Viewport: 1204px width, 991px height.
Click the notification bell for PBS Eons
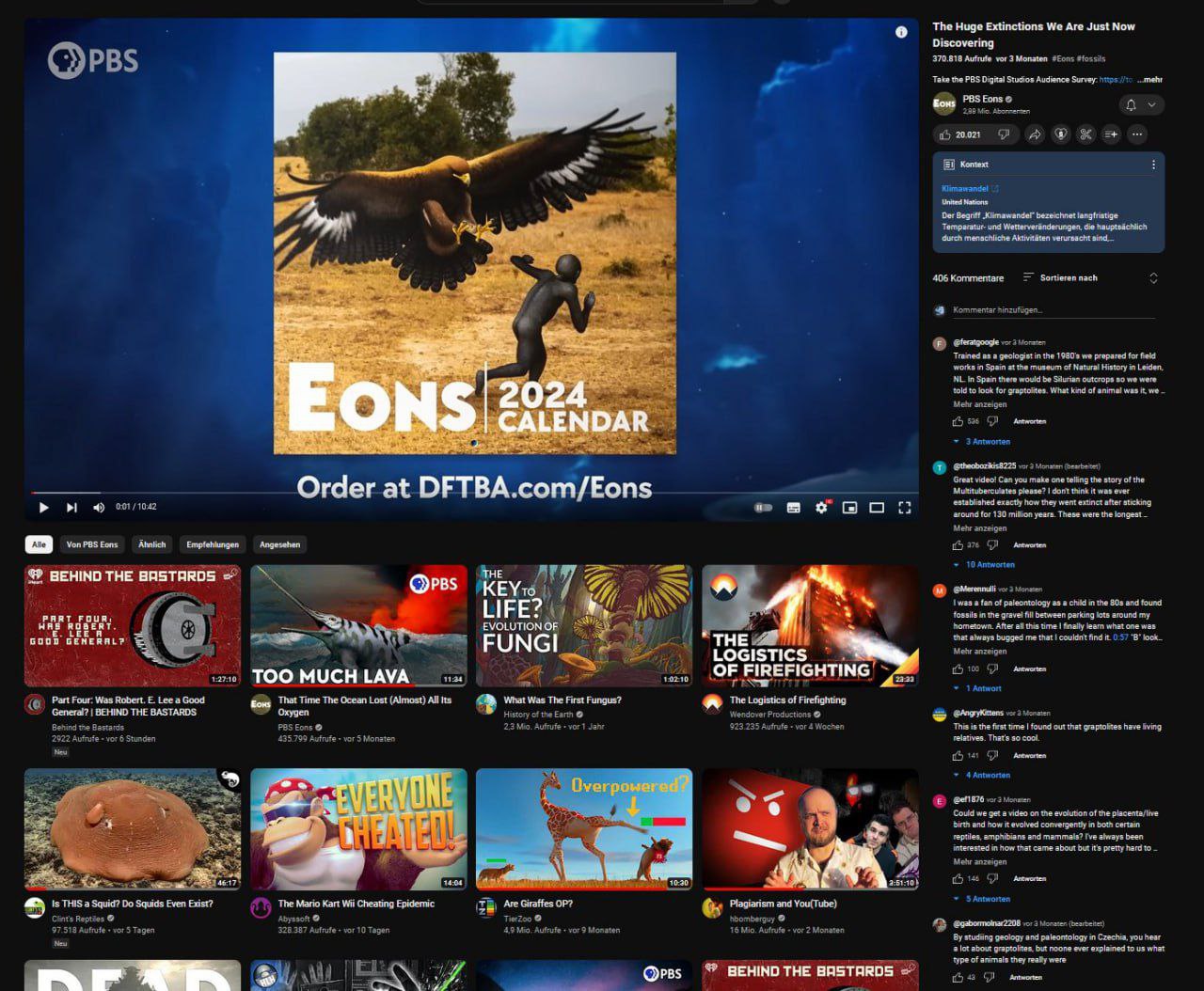pos(1131,104)
